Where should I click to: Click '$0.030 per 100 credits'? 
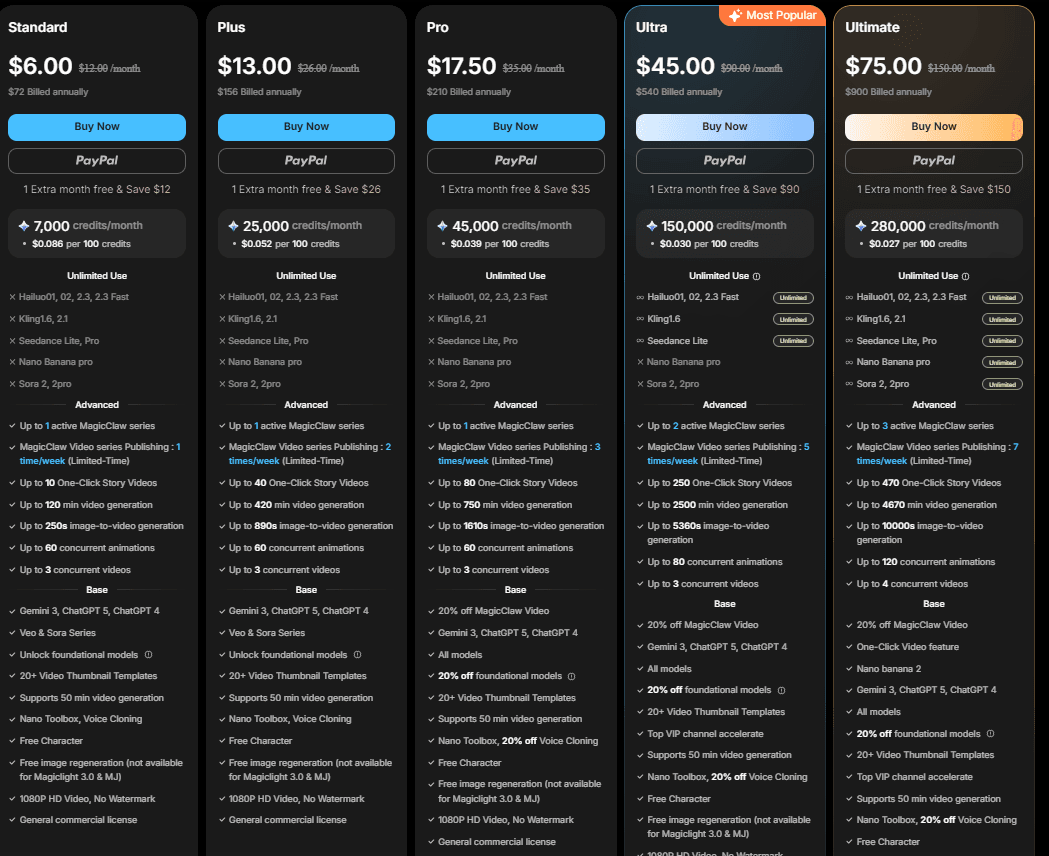[709, 244]
